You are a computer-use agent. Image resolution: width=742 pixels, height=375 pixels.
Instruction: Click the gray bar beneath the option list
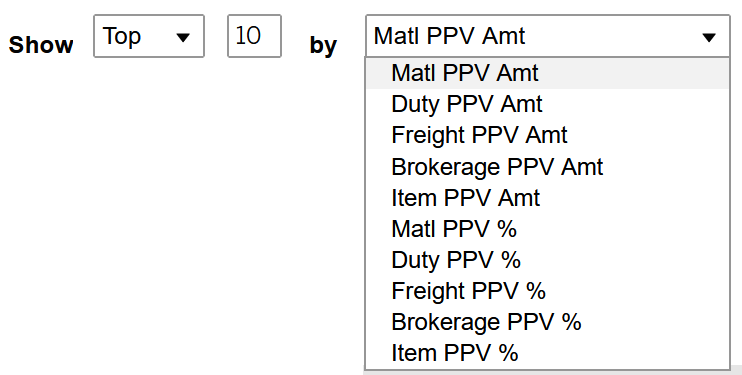pos(552,373)
